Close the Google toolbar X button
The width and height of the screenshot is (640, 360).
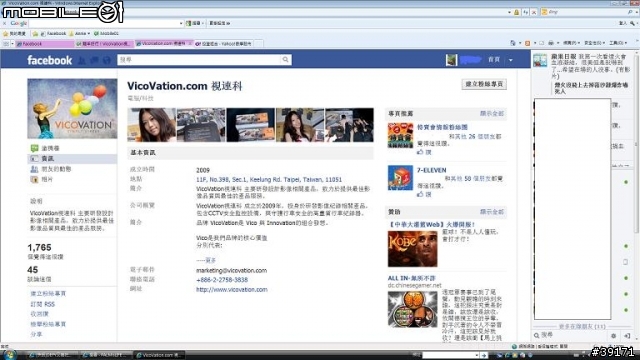point(4,23)
